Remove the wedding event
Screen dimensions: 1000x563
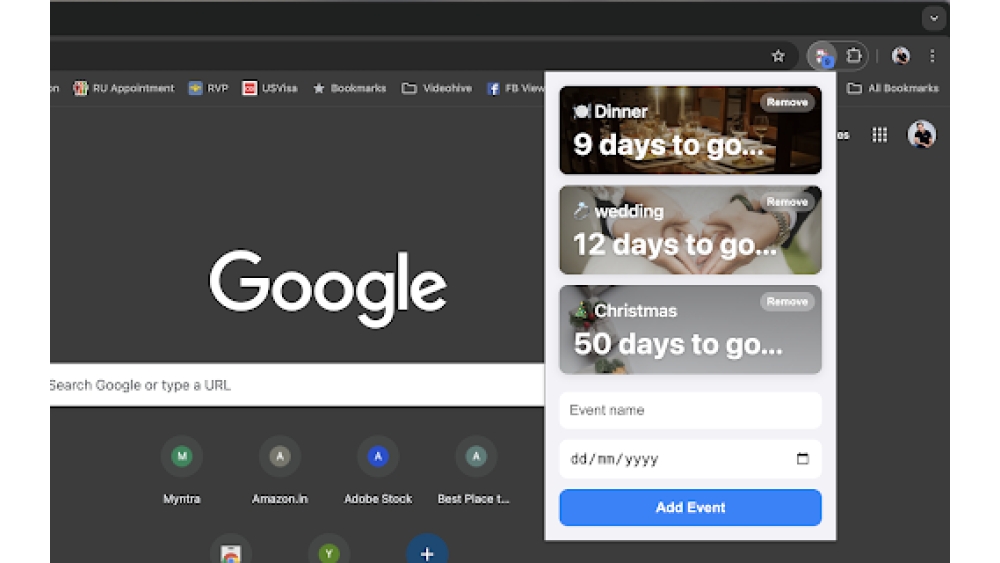[x=787, y=202]
